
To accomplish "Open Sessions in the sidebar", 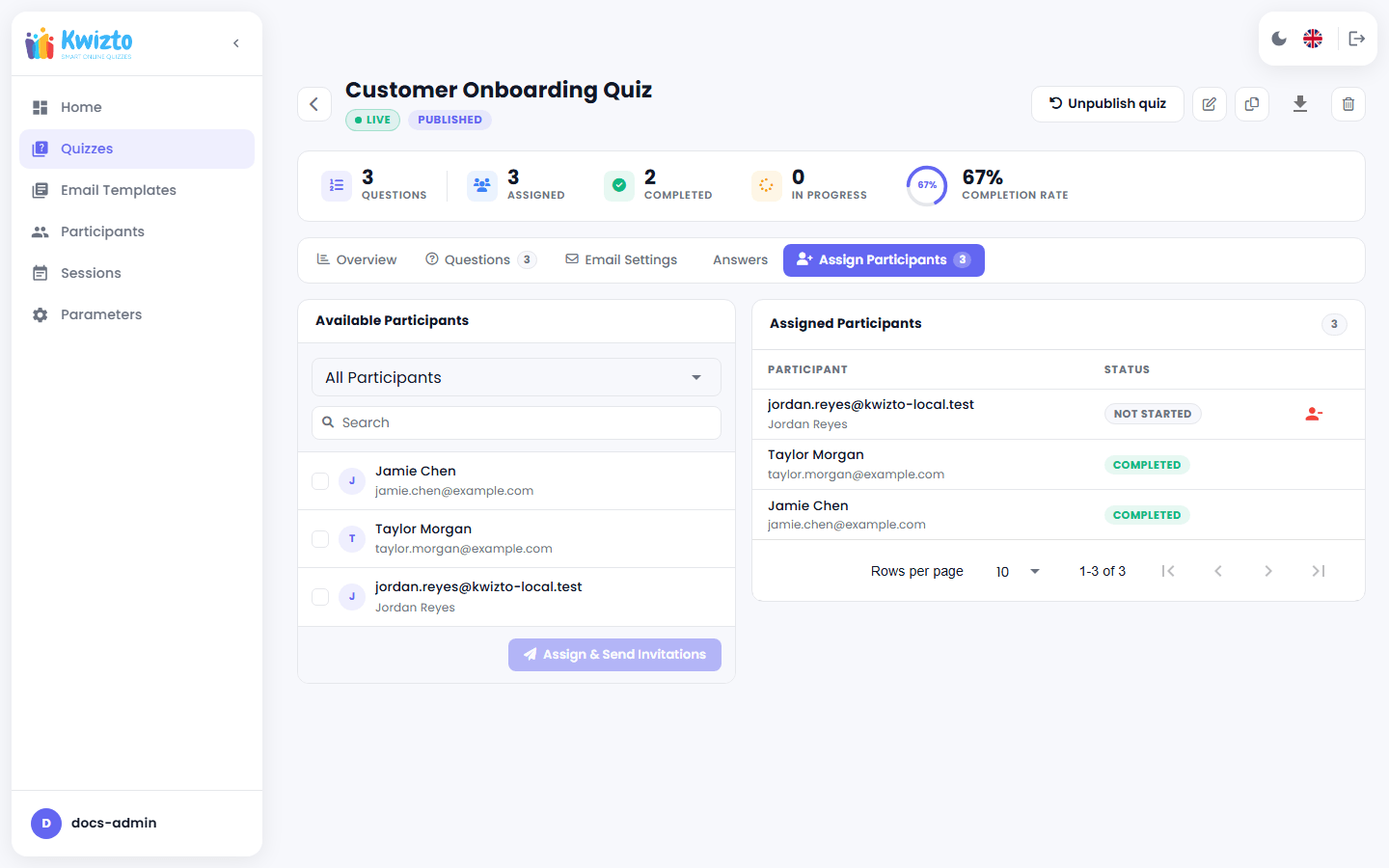I will click(137, 273).
